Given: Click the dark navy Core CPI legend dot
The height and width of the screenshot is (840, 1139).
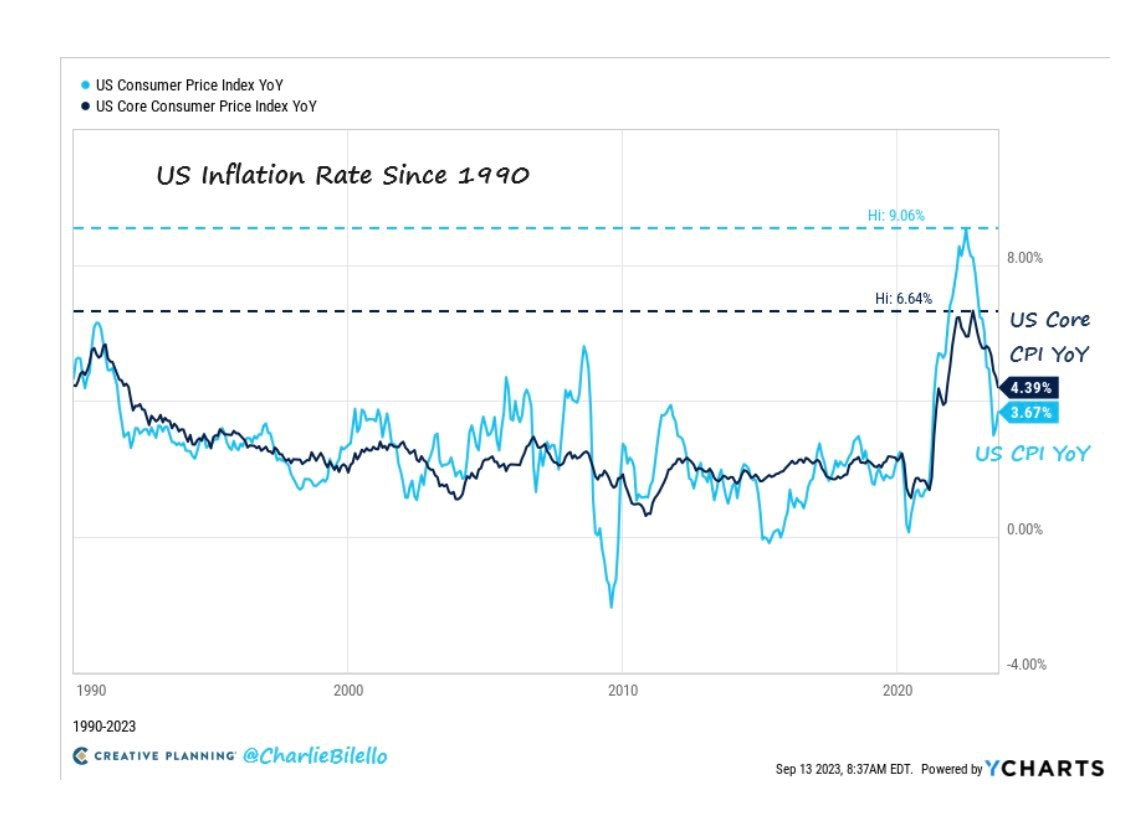Looking at the screenshot, I should pyautogui.click(x=84, y=106).
